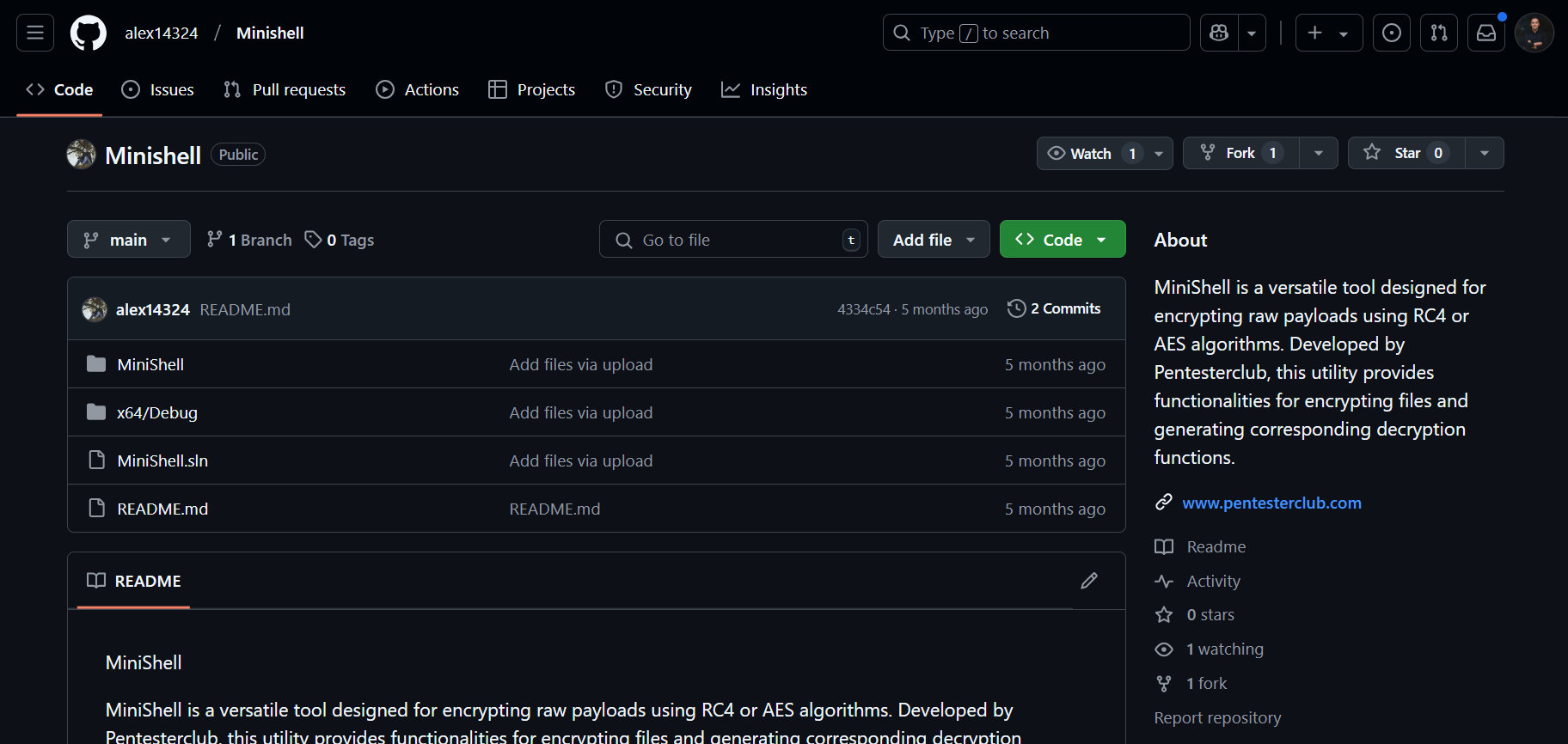View the 0 Tags link
Image resolution: width=1568 pixels, height=744 pixels.
(x=340, y=240)
